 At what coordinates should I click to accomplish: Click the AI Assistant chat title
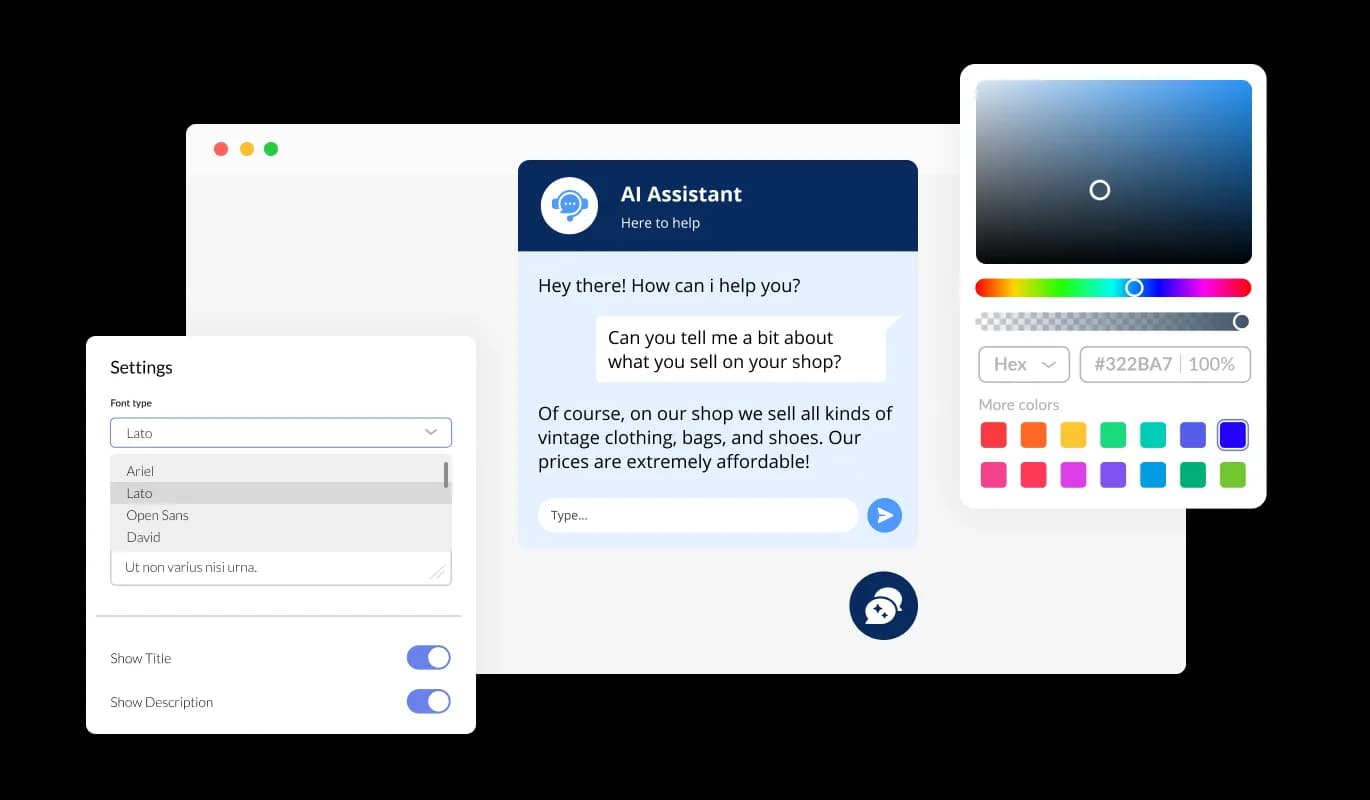coord(681,194)
